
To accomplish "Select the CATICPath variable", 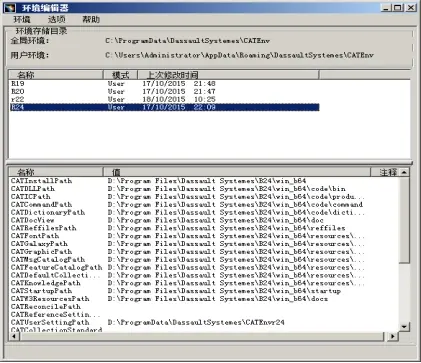I will (31, 197).
